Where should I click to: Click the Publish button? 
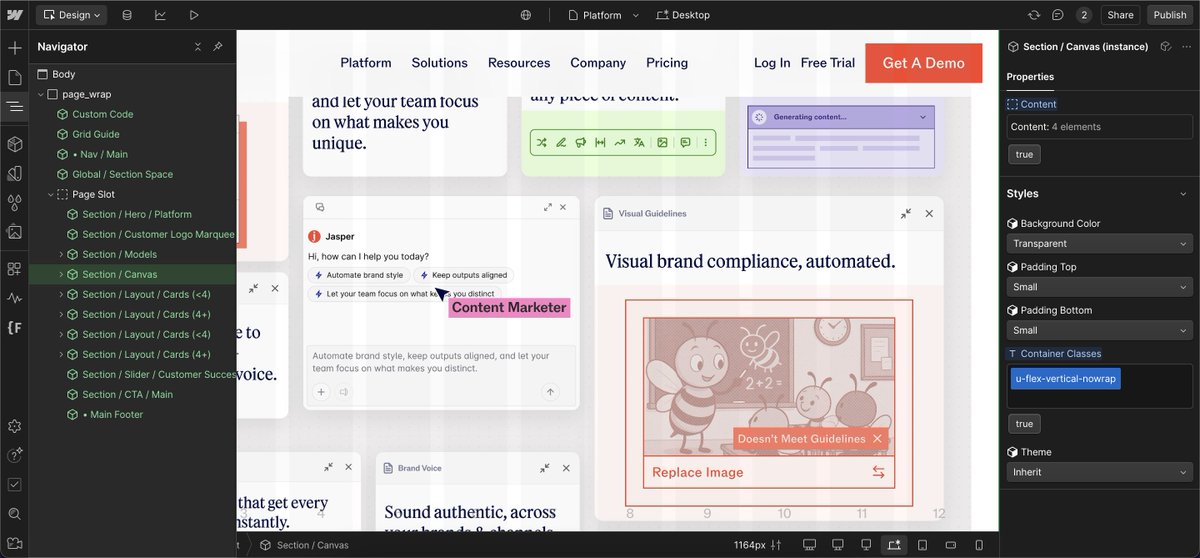[1170, 15]
